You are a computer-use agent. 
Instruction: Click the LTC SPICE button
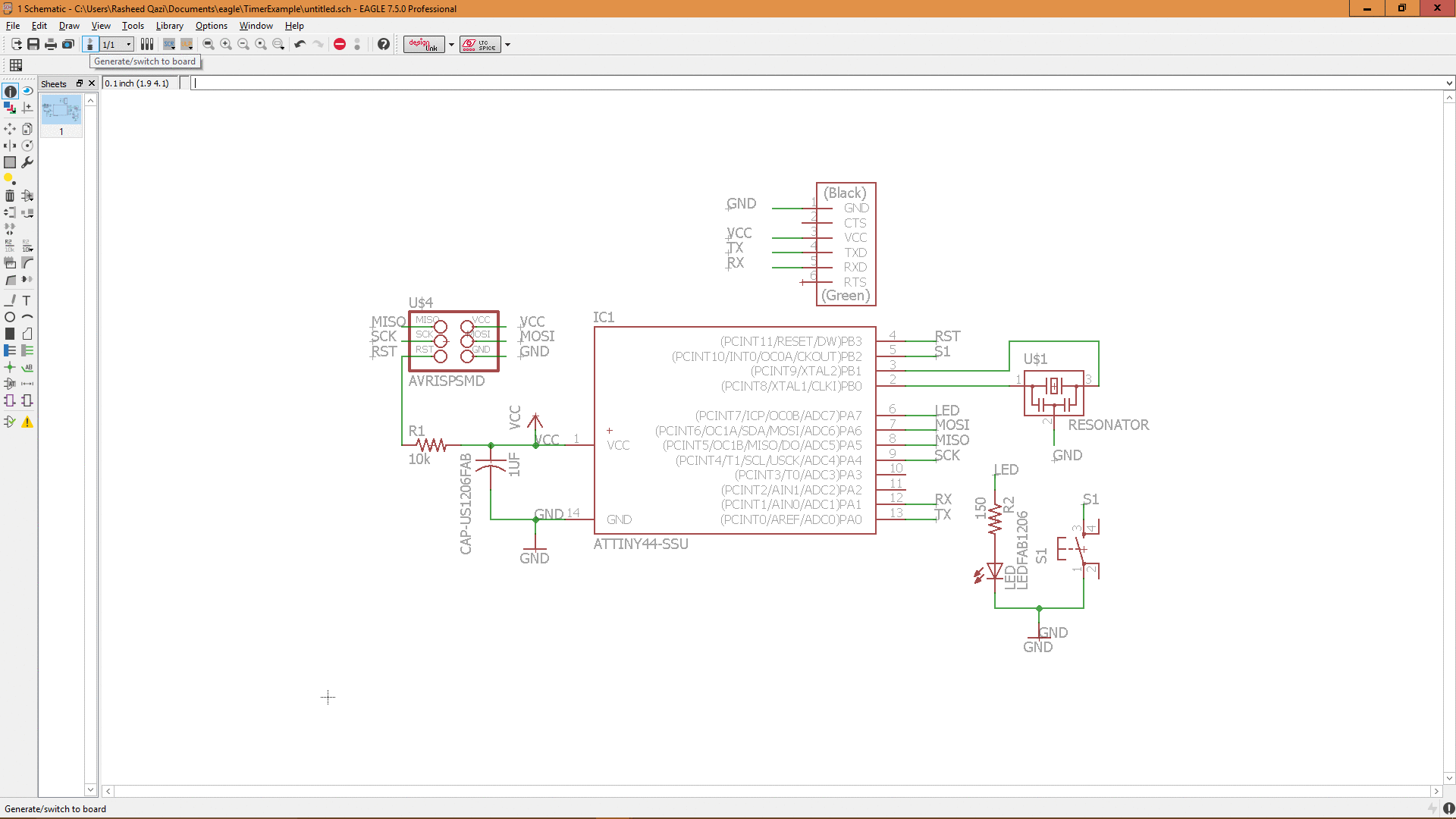coord(479,45)
